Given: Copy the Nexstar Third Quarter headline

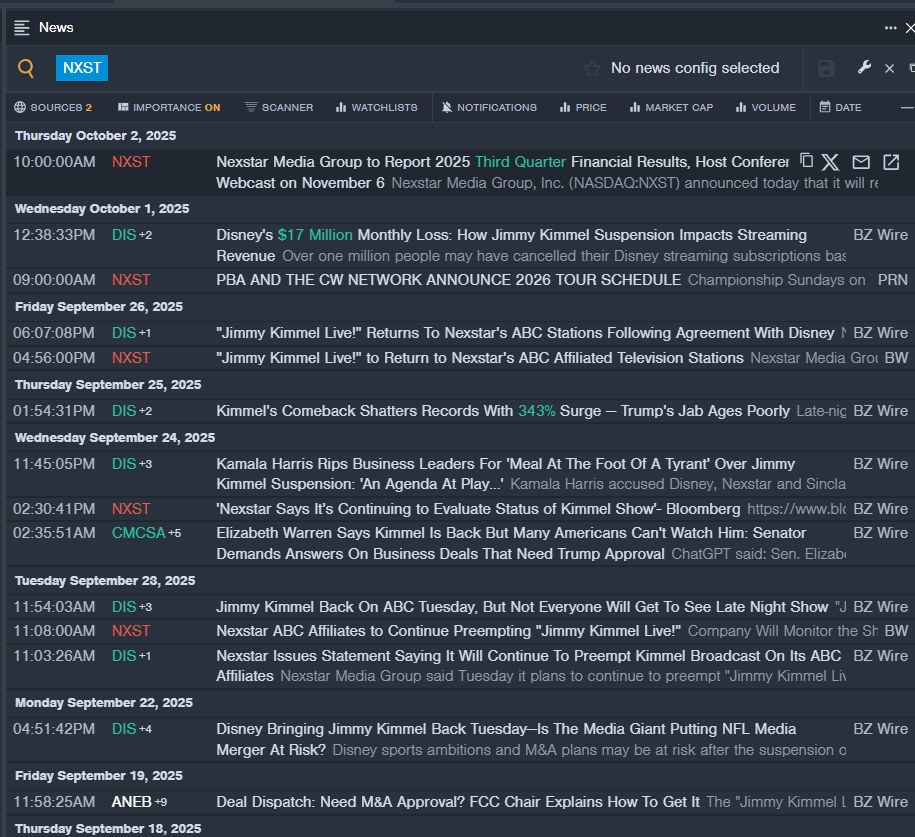Looking at the screenshot, I should coord(806,161).
